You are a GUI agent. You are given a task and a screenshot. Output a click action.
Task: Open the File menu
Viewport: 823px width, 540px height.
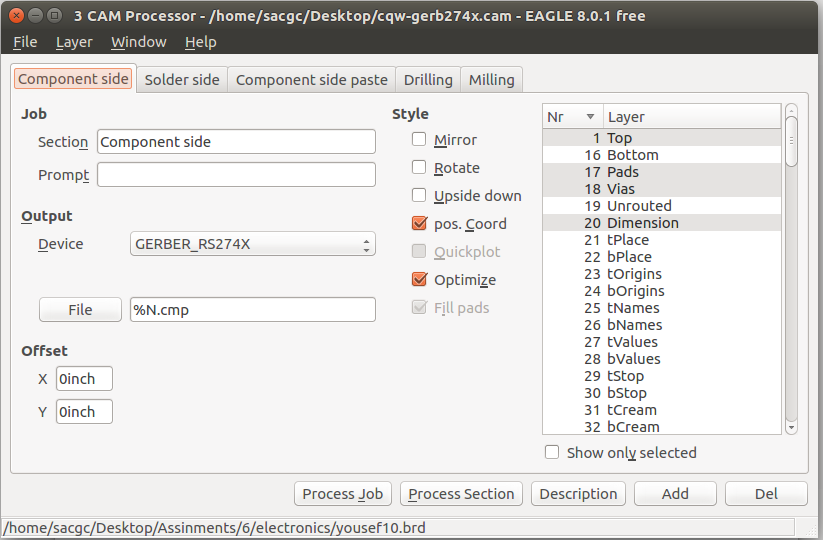pos(25,42)
